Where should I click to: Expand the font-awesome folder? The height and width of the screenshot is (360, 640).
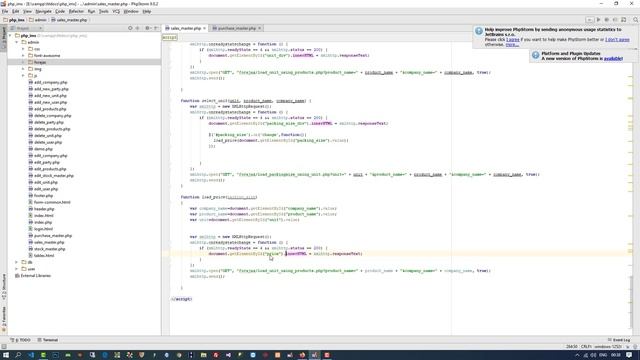click(x=23, y=56)
